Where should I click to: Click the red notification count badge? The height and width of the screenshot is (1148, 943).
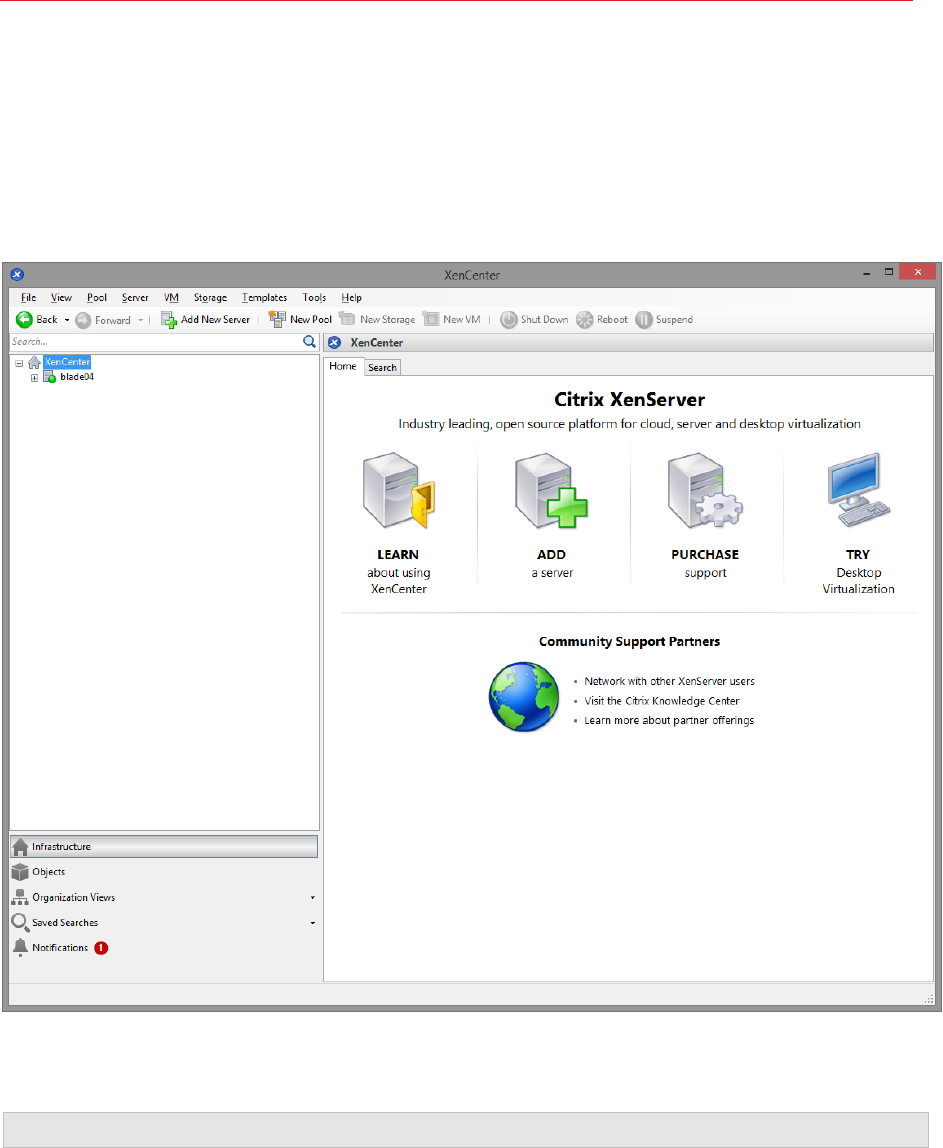[x=101, y=948]
